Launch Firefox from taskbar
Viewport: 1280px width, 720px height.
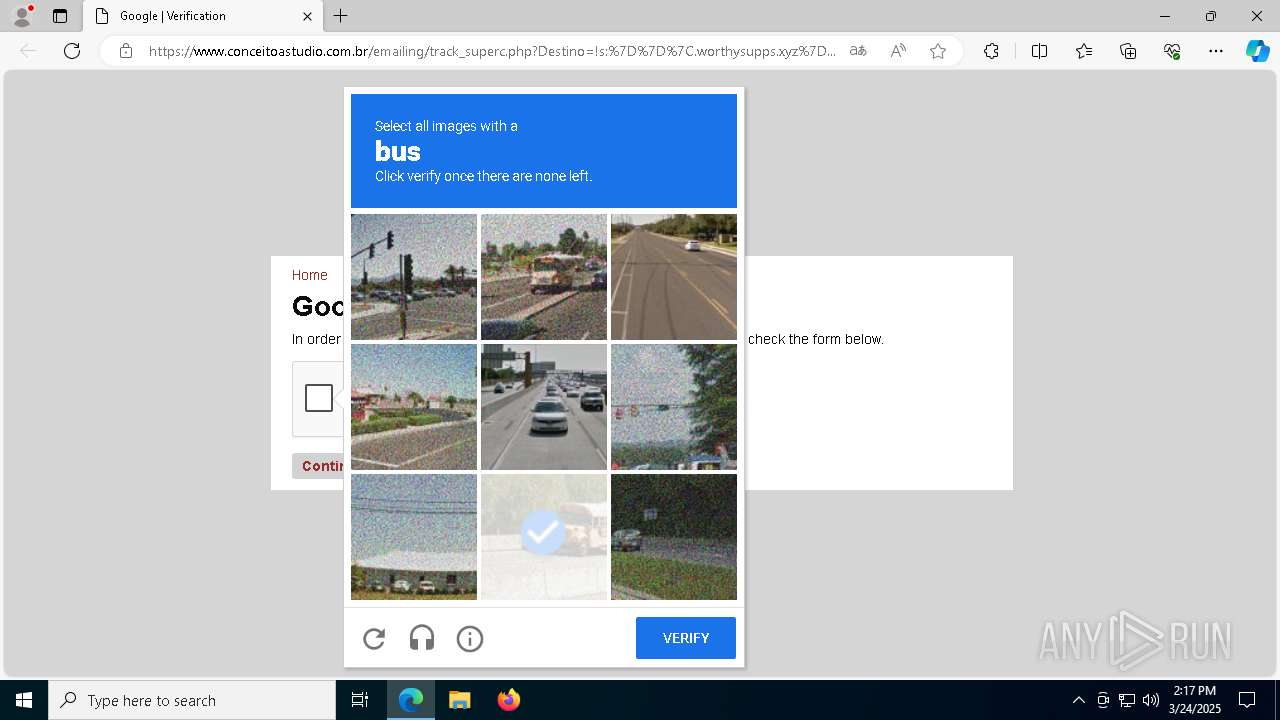508,700
